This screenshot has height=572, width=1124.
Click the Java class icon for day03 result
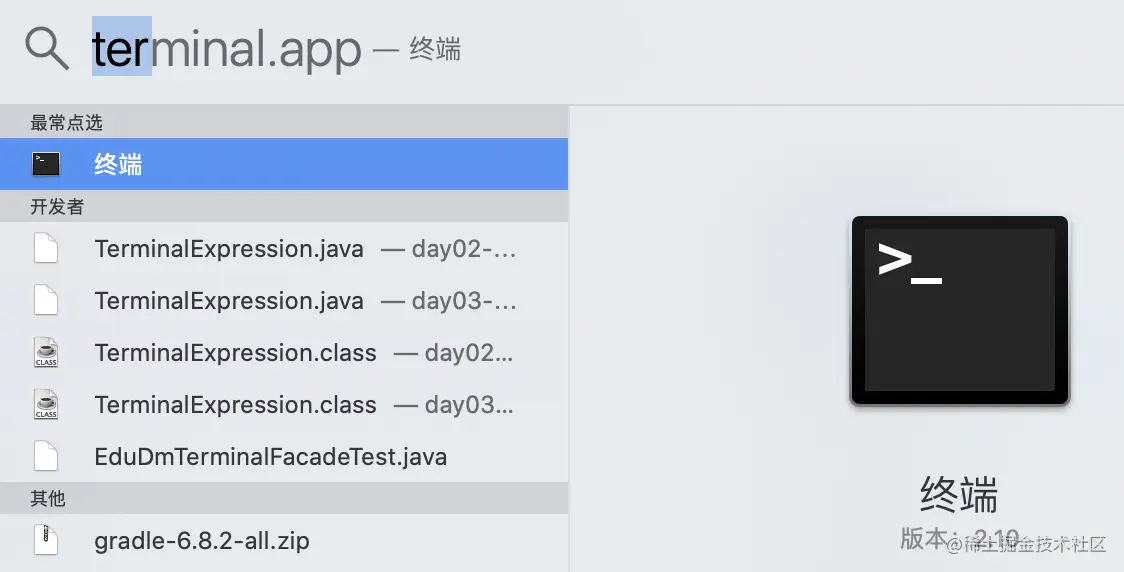coord(46,404)
